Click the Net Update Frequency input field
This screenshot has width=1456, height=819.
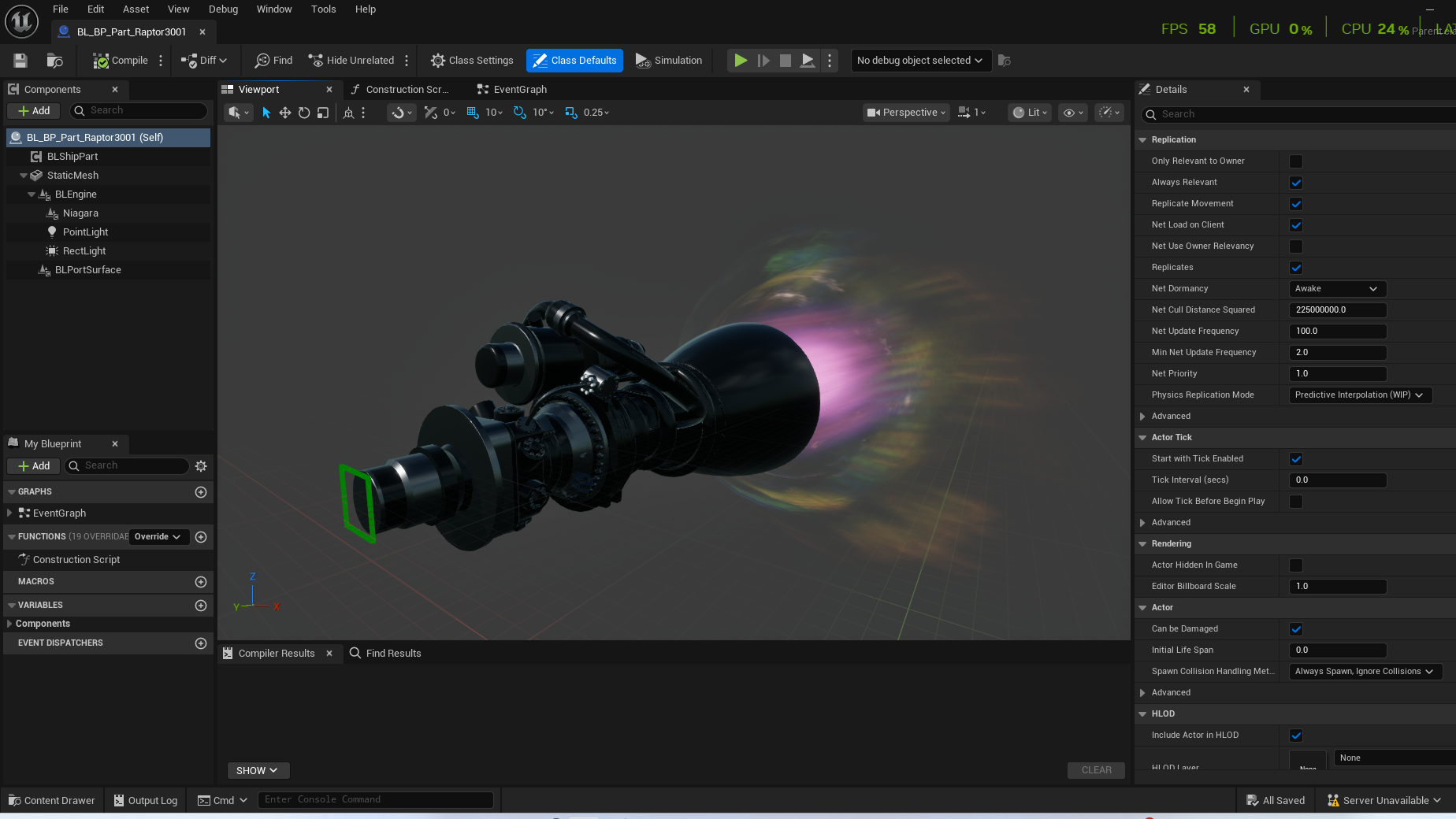pos(1337,332)
